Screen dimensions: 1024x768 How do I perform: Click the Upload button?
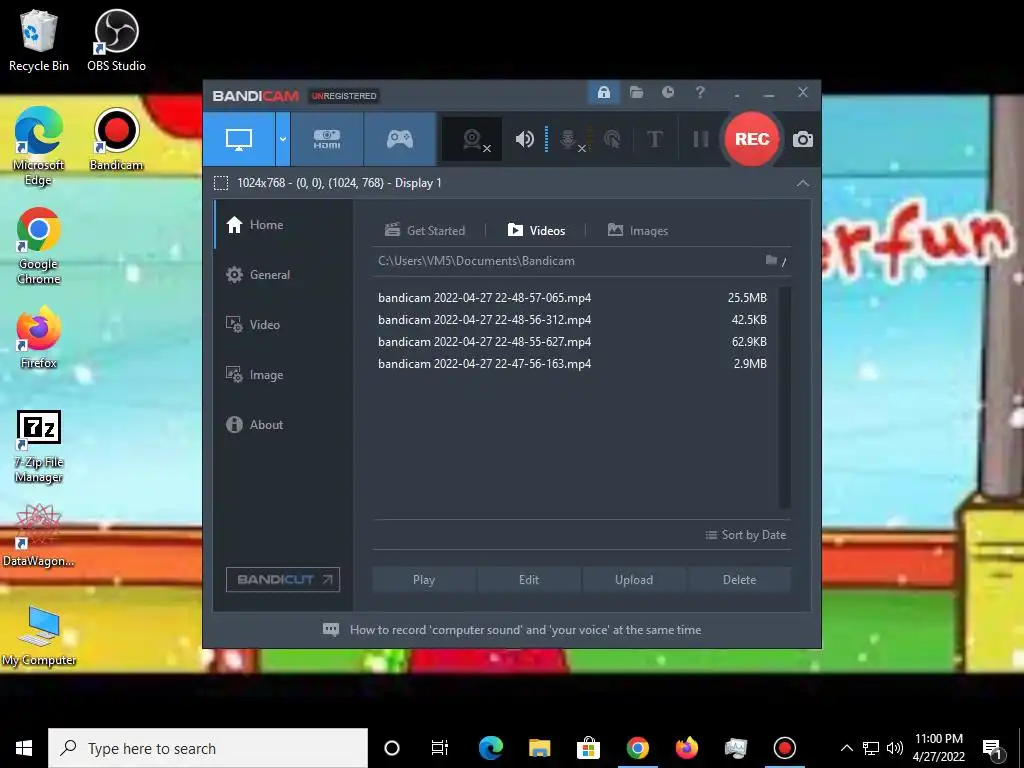coord(634,580)
